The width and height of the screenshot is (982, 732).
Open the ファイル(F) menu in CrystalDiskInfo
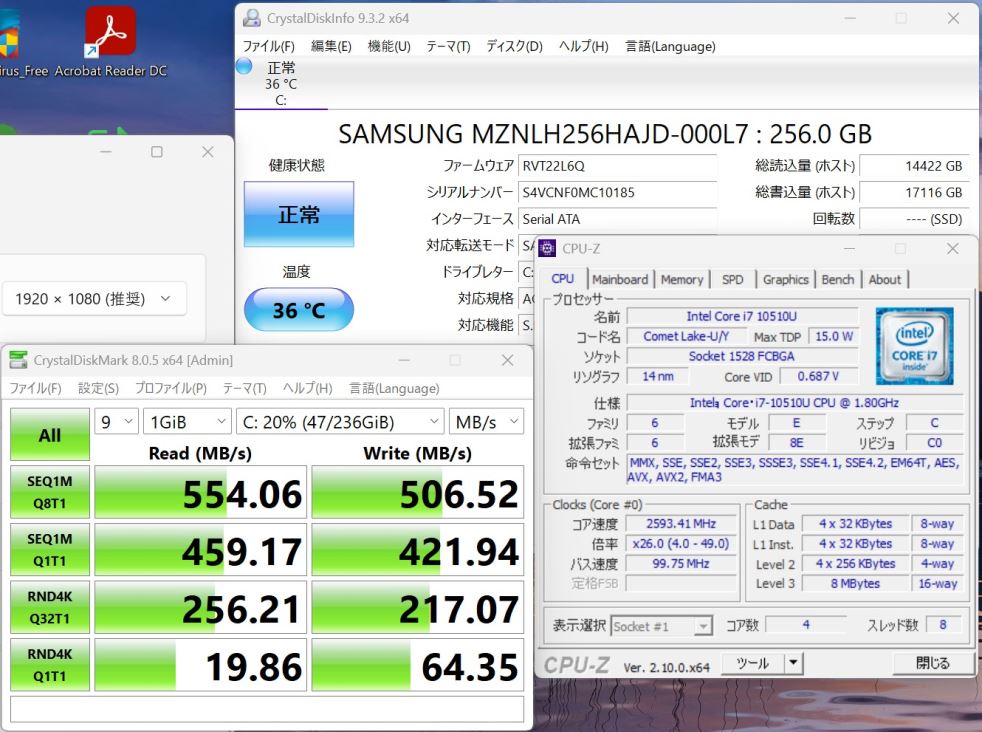268,46
